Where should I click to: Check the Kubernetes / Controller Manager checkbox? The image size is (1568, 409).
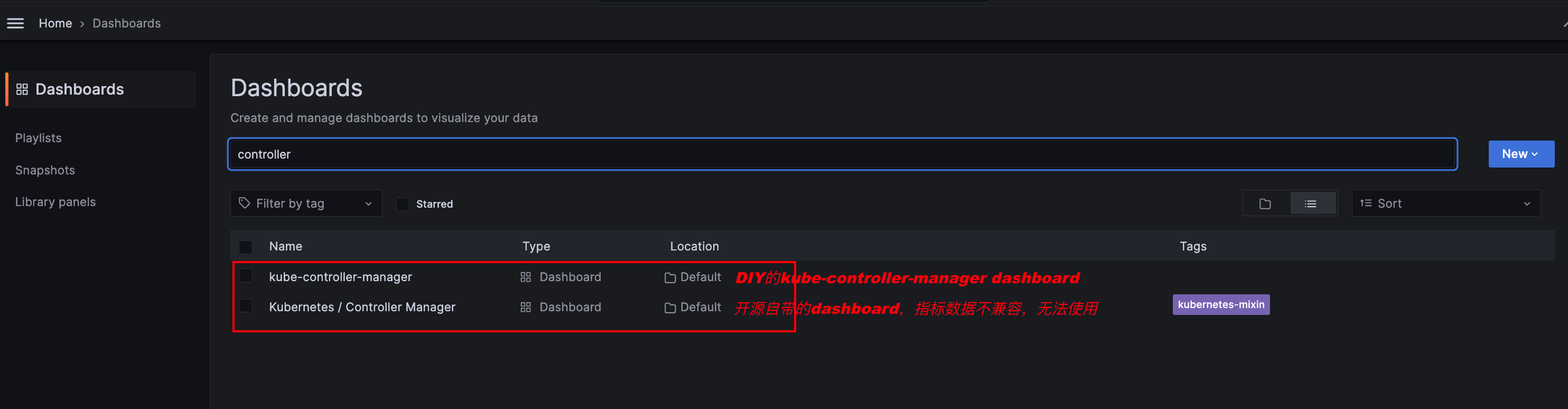click(x=245, y=305)
